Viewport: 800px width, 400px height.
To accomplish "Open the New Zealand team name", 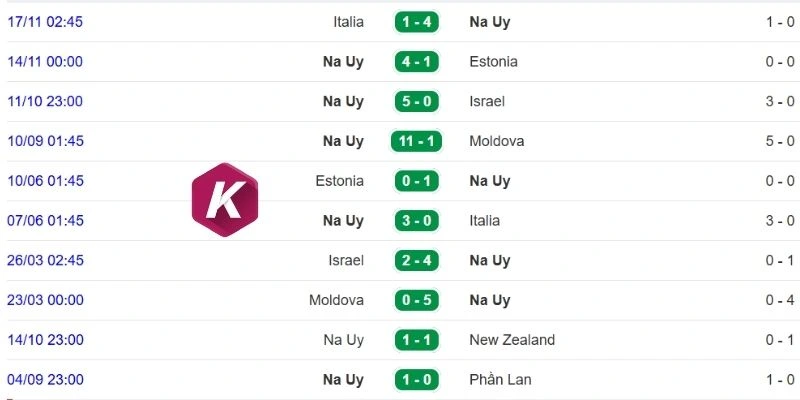I will click(512, 340).
